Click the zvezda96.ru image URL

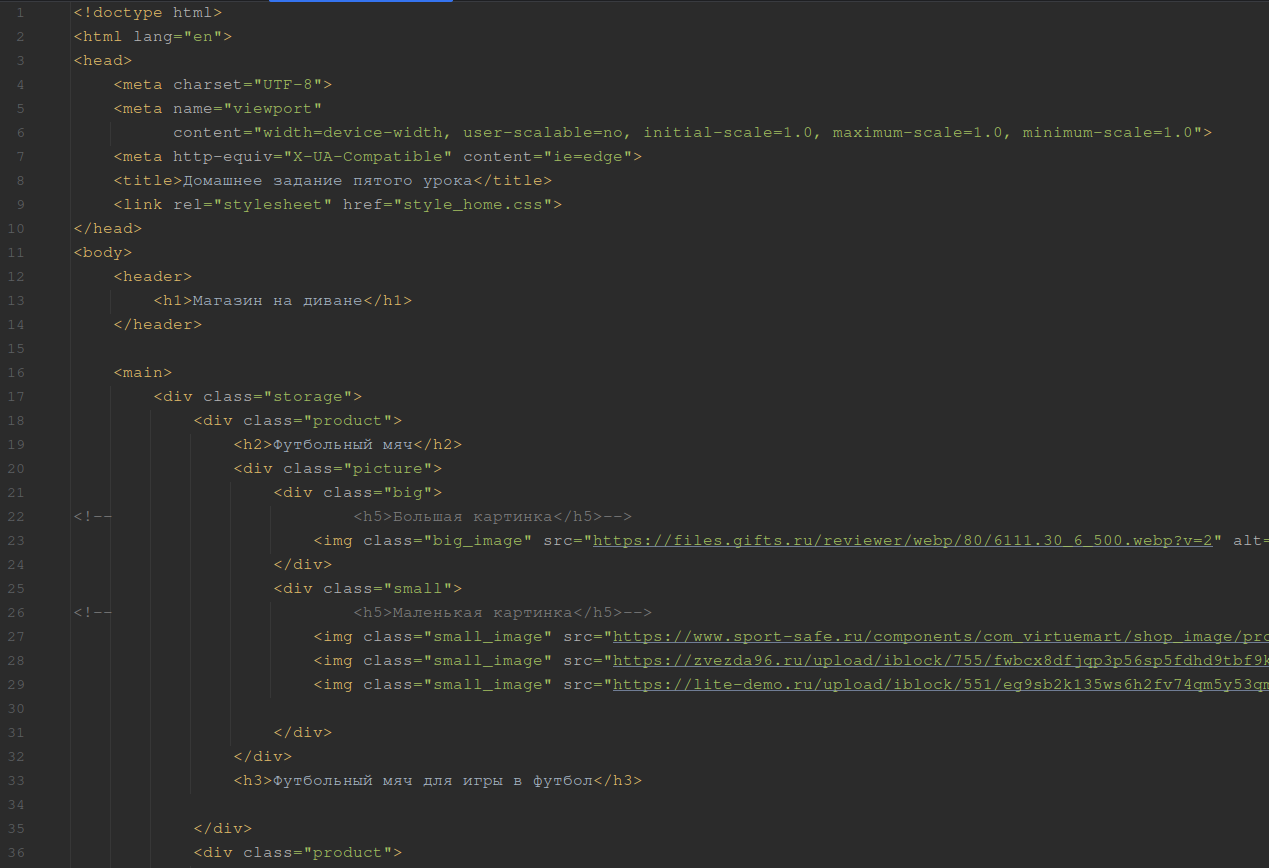(x=940, y=661)
